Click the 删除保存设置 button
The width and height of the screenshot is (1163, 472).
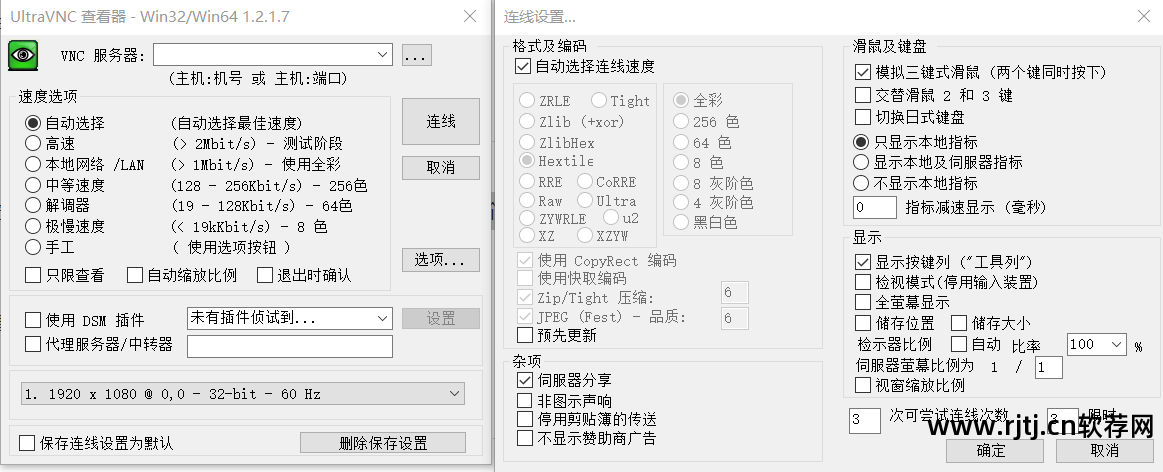(383, 443)
